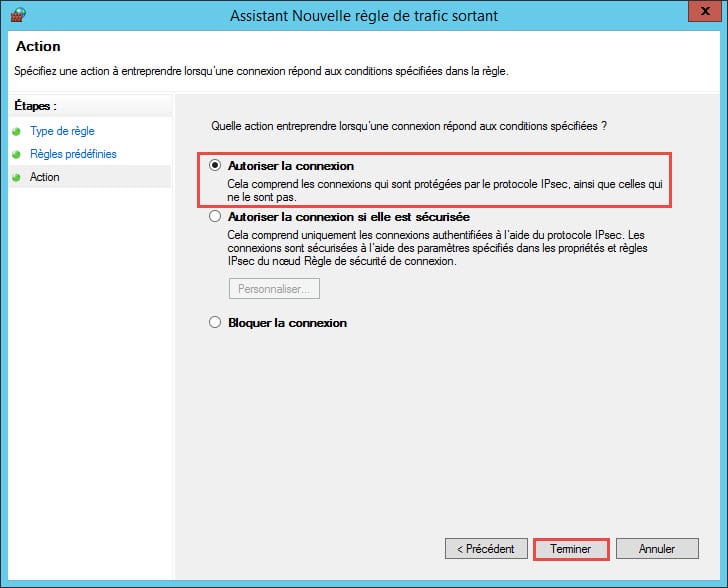This screenshot has width=728, height=588.
Task: Select the Bloquer la connexion option
Action: (x=215, y=323)
